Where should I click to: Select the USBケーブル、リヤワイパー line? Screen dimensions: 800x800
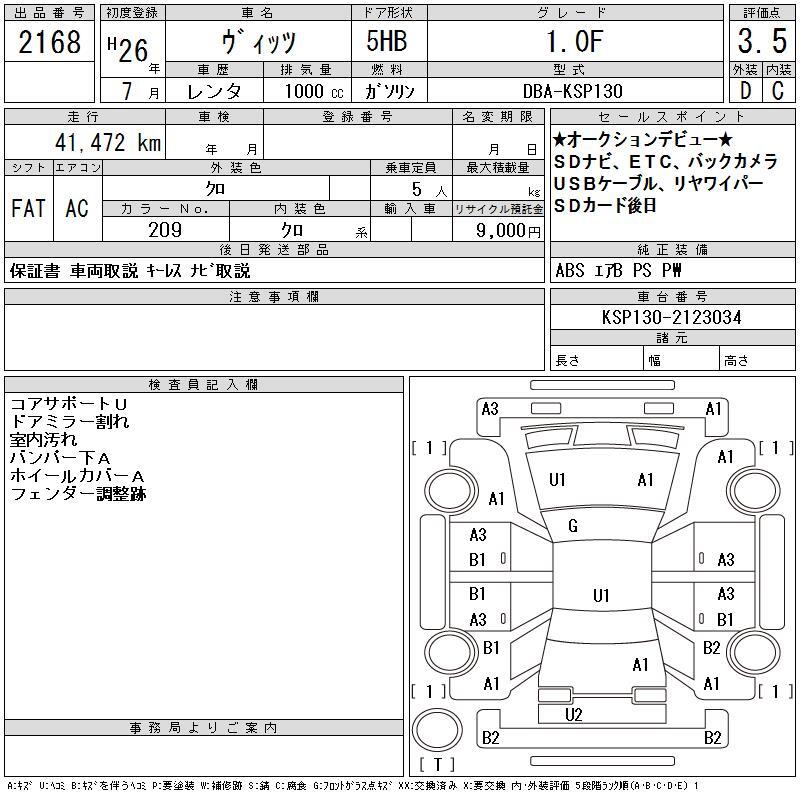pos(658,183)
